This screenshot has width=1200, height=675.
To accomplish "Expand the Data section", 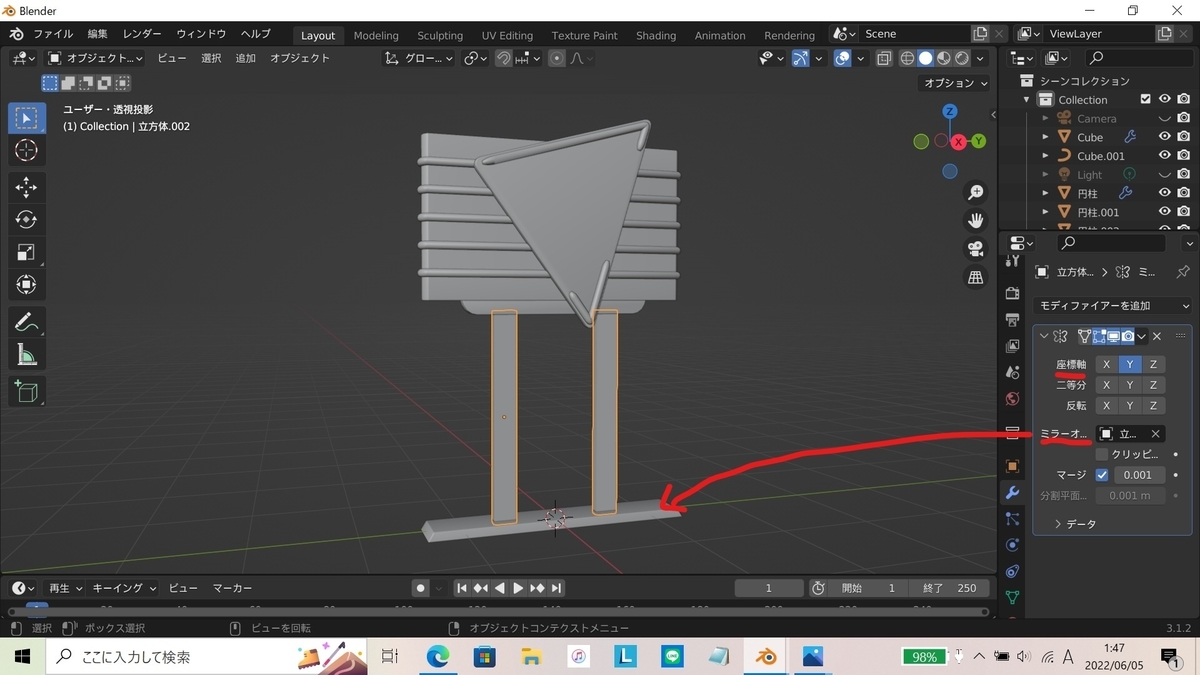I will pos(1076,524).
